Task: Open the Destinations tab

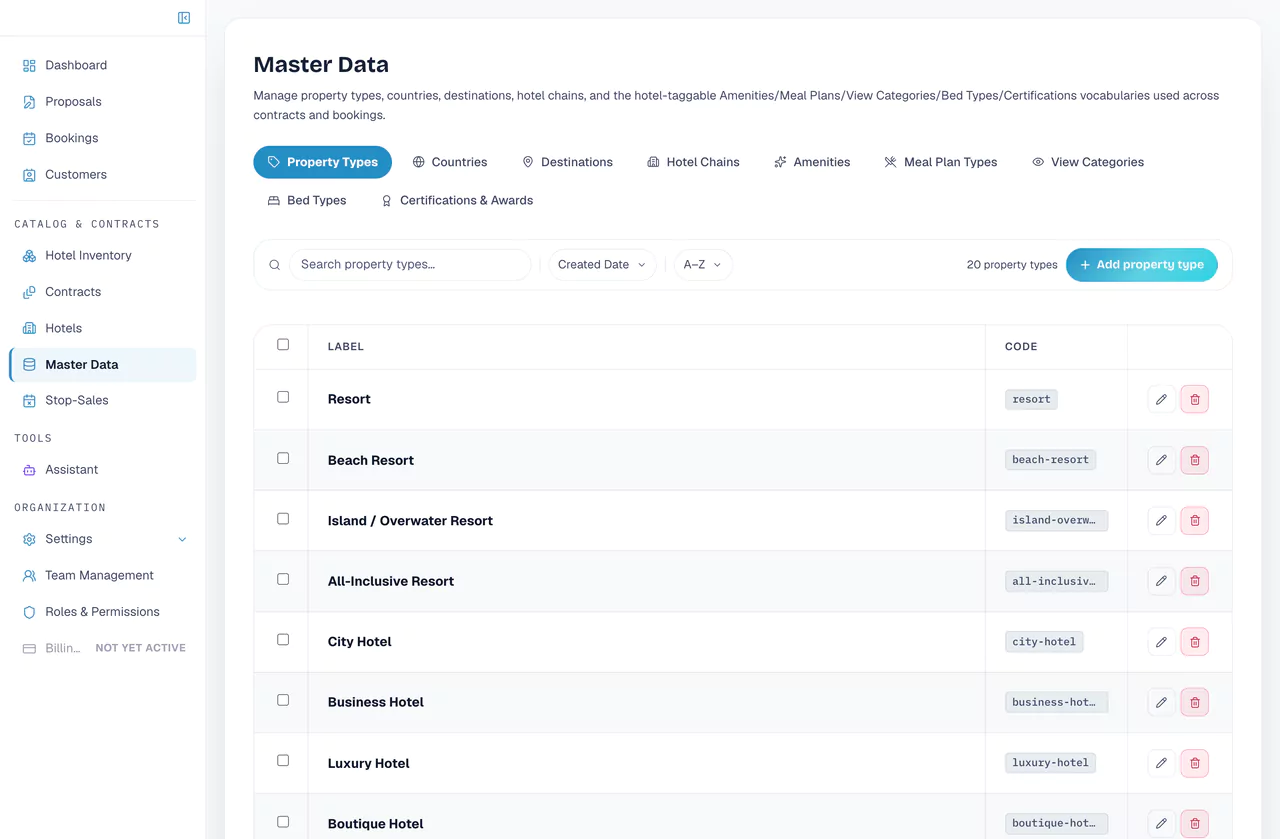Action: click(x=567, y=162)
